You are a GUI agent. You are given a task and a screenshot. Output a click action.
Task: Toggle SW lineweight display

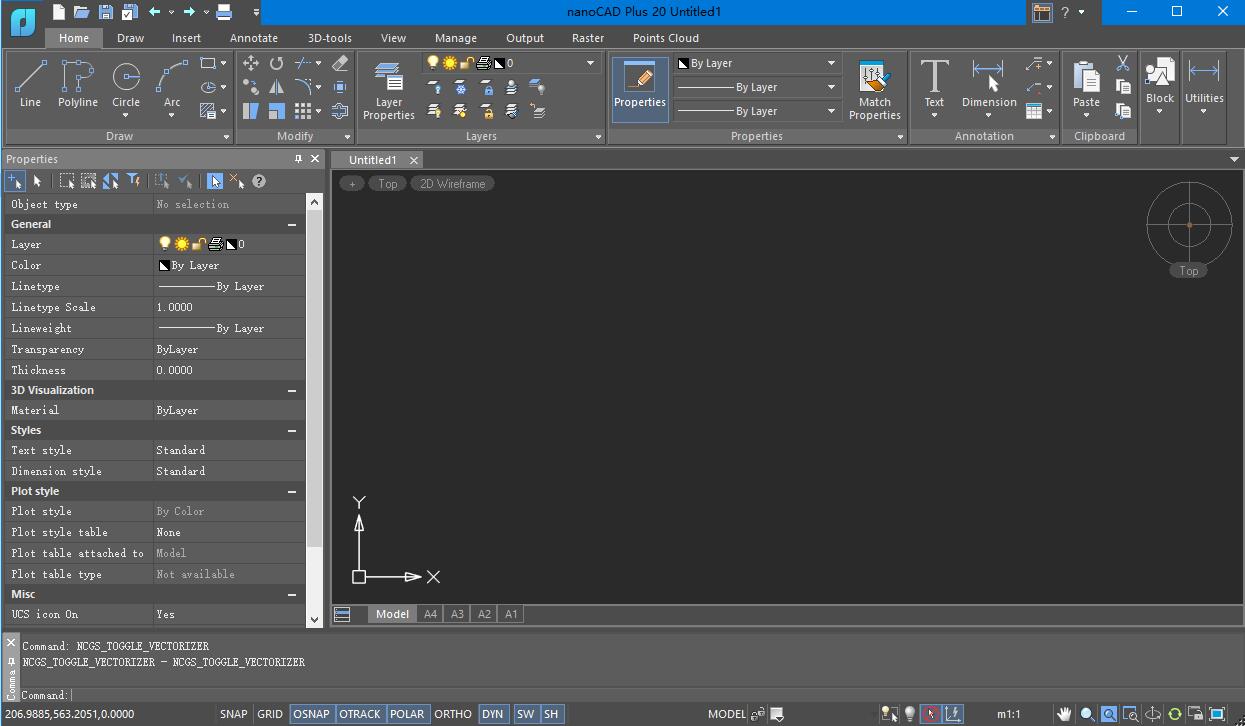click(525, 714)
